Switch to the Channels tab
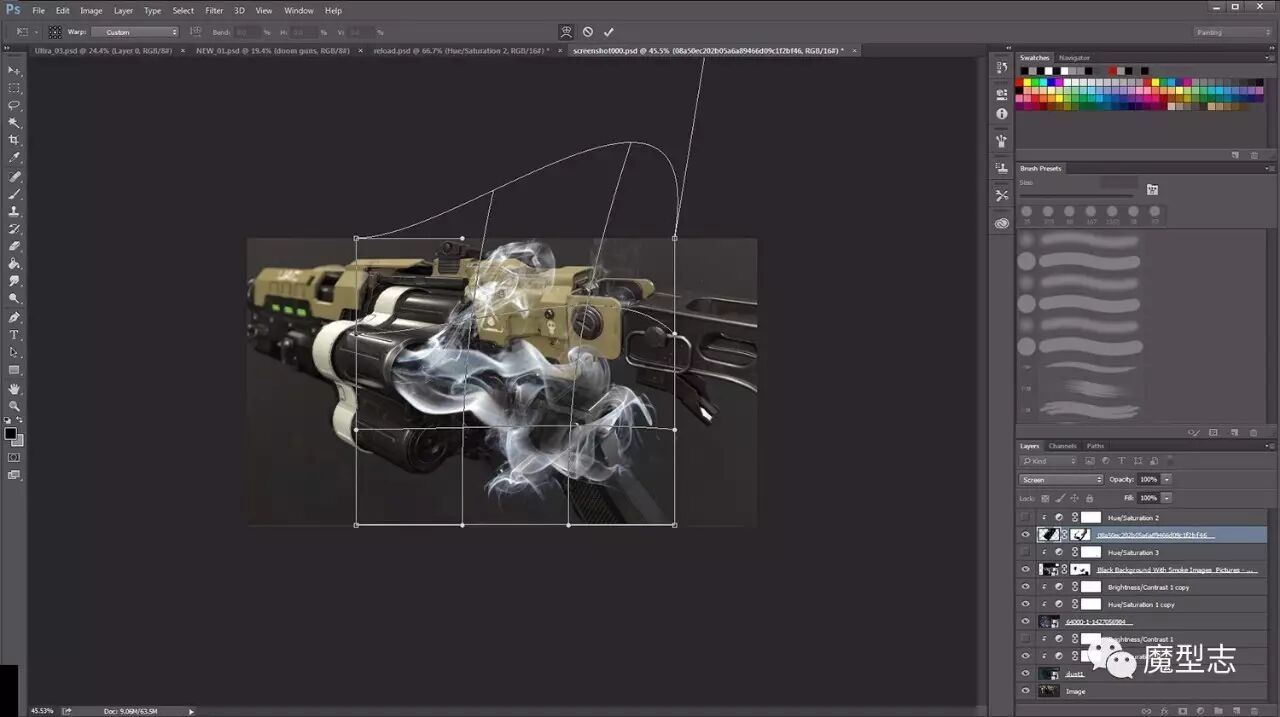 1062,446
